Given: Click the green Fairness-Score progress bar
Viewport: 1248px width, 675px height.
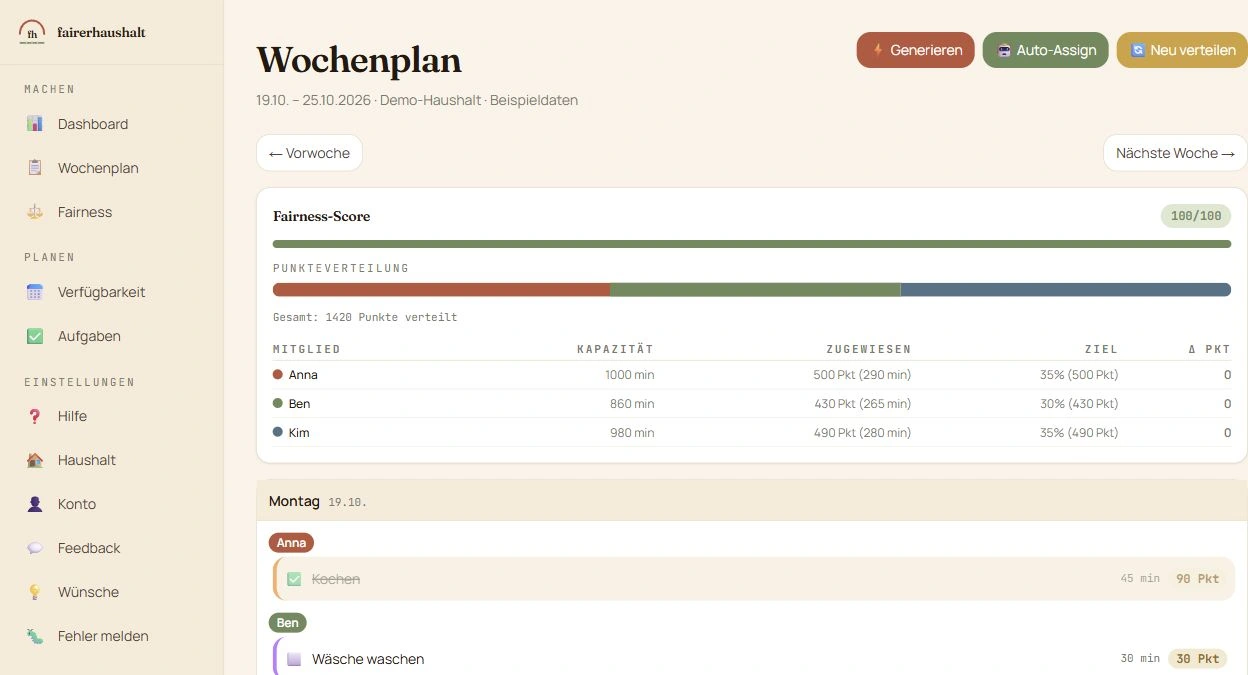Looking at the screenshot, I should (x=752, y=244).
